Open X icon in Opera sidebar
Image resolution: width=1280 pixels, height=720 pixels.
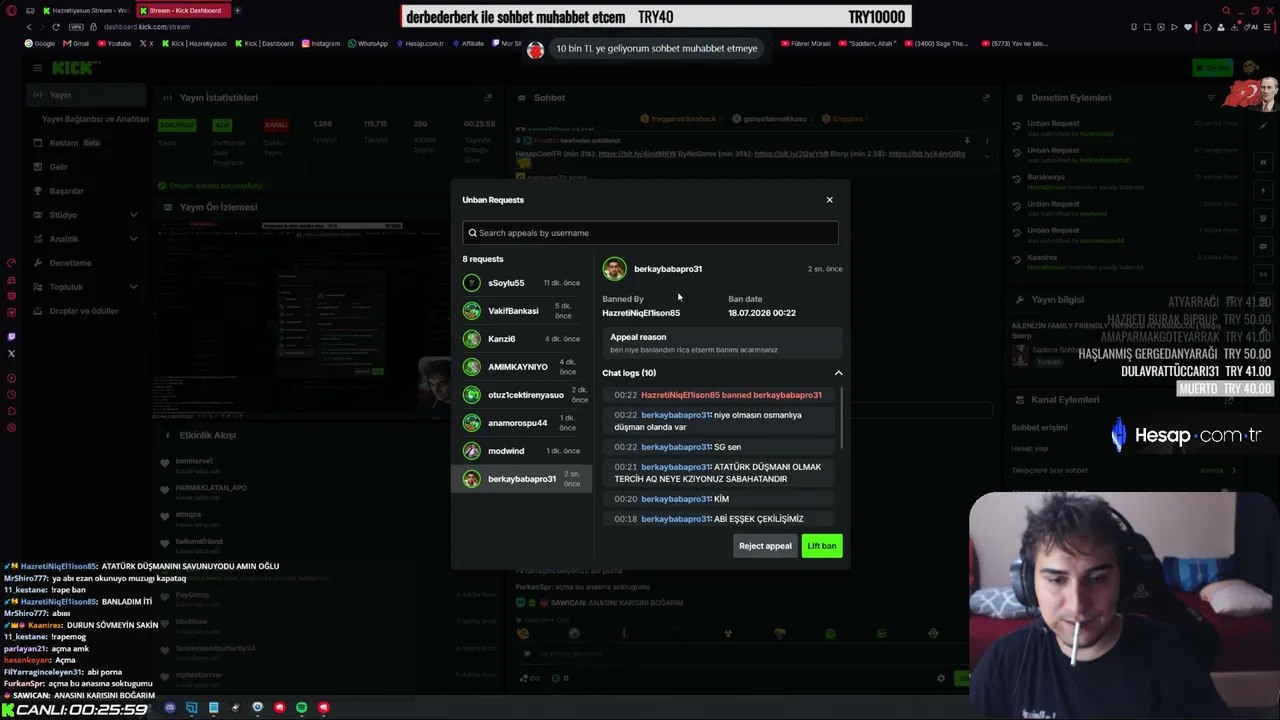point(11,354)
